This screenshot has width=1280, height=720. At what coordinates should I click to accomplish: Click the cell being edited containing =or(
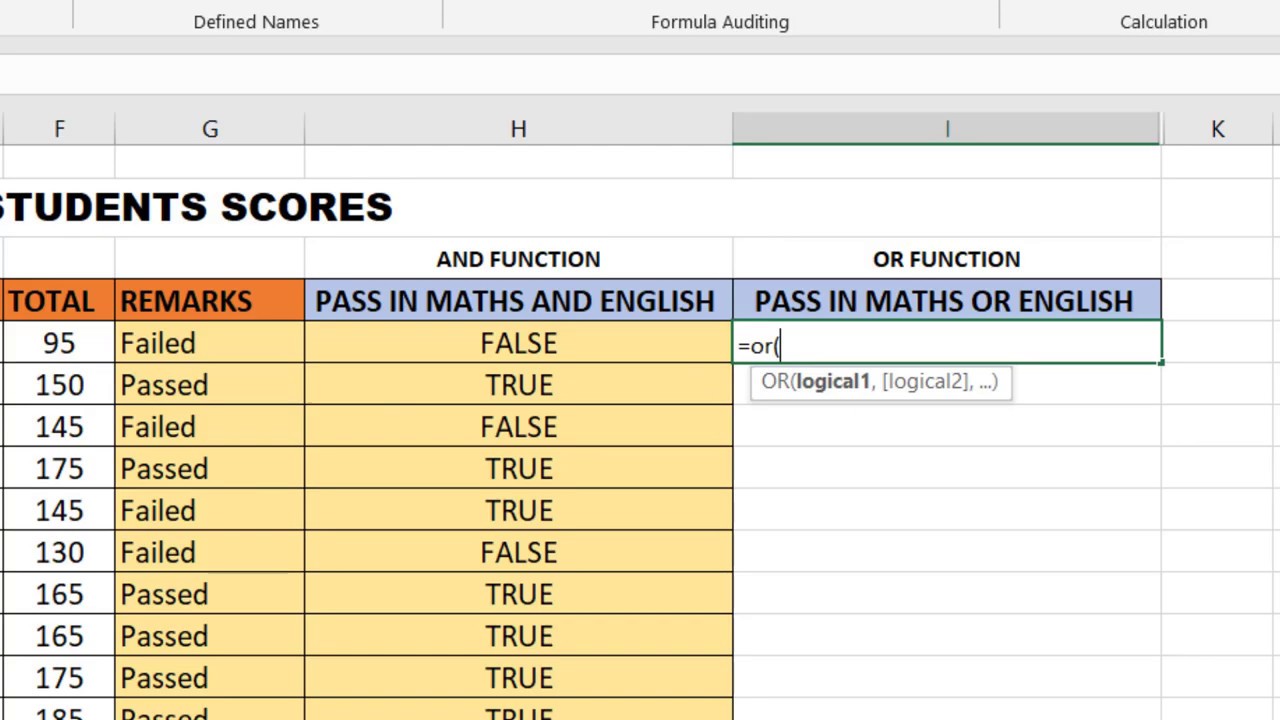tap(947, 343)
